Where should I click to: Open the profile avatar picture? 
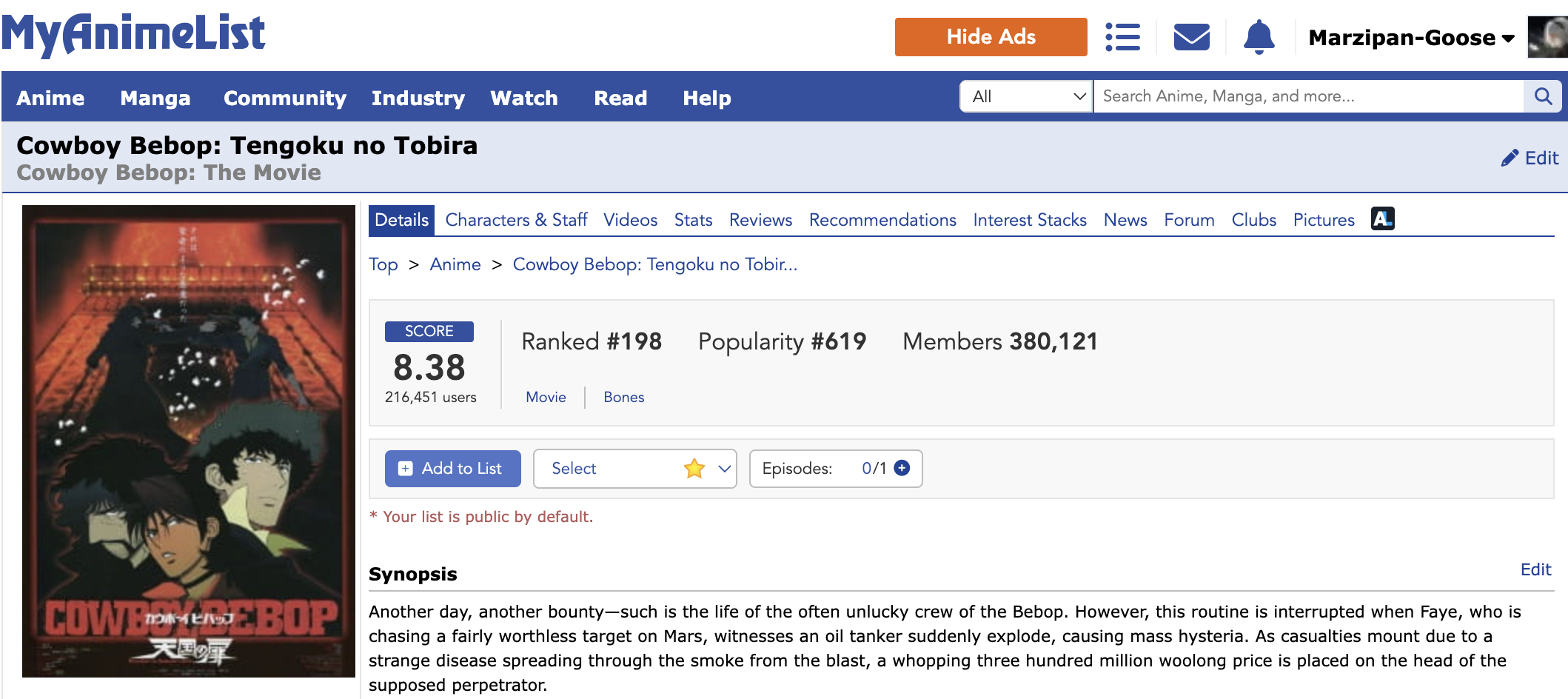[x=1547, y=37]
